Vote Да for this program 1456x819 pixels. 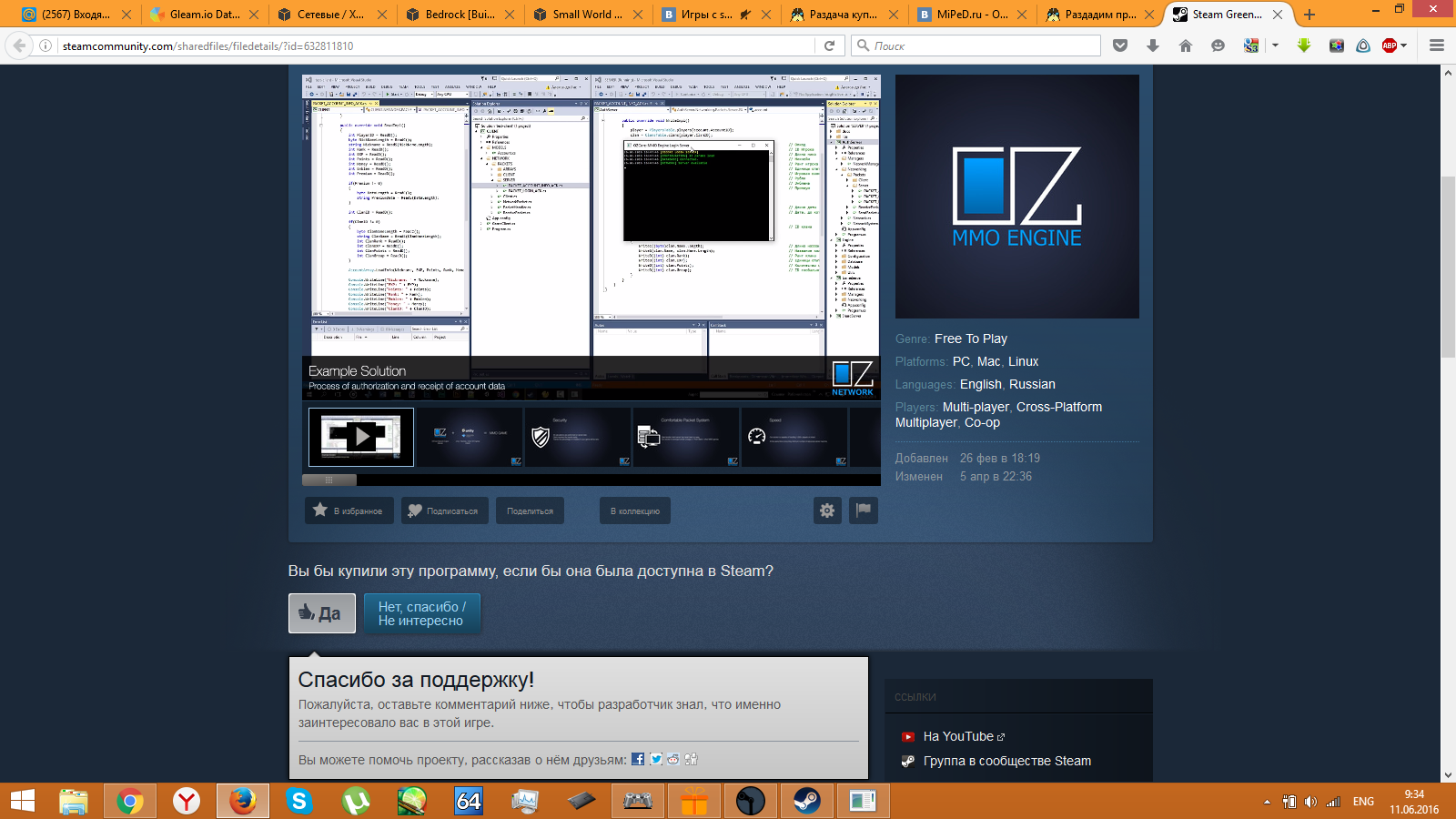point(322,613)
